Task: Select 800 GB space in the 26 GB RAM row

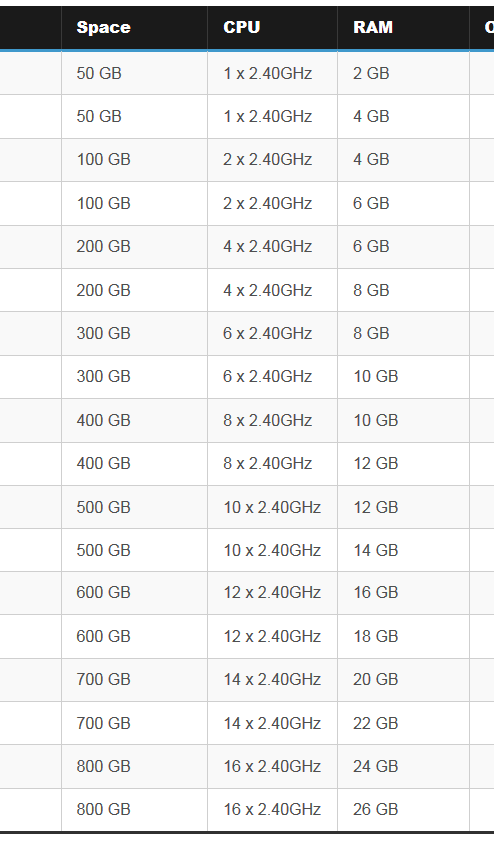Action: [x=134, y=810]
